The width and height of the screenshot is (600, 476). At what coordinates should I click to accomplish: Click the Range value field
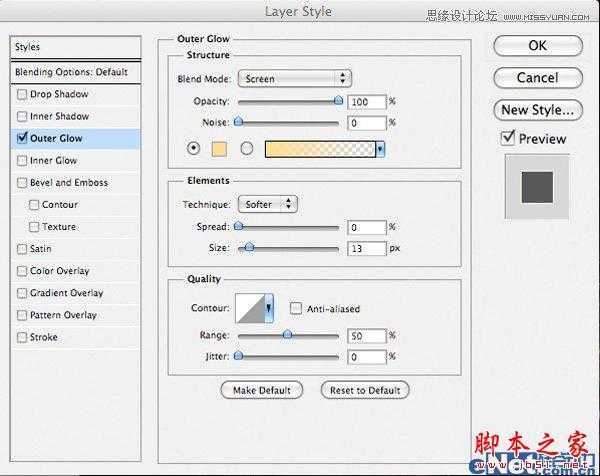[367, 336]
